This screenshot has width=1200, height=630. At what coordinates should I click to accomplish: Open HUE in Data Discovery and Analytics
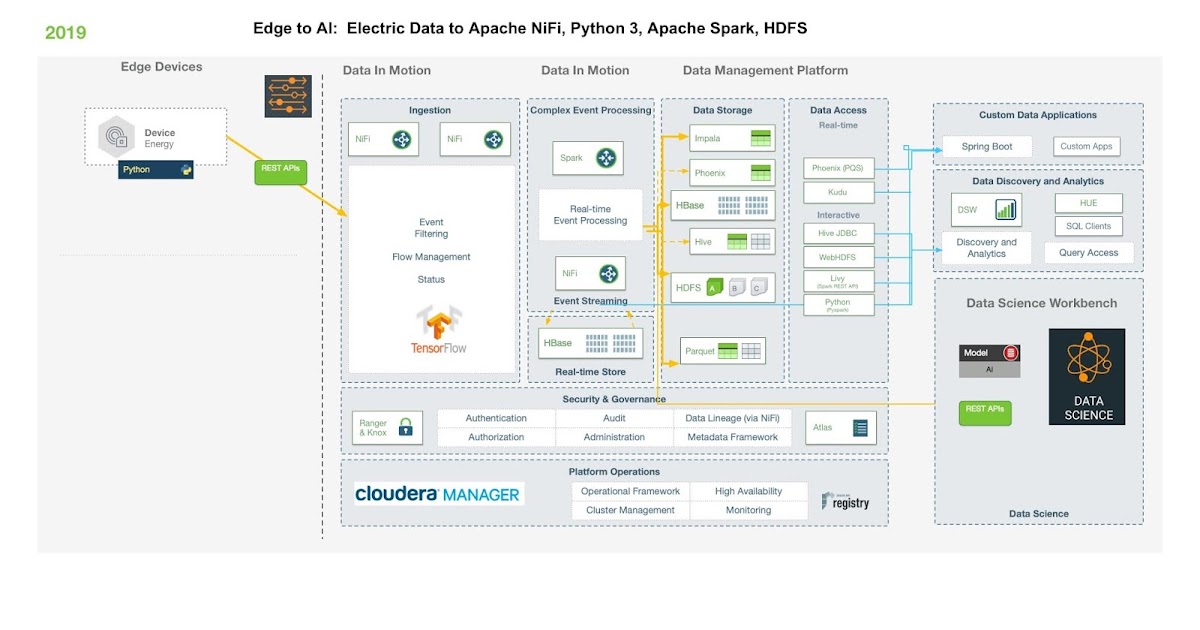tap(1088, 202)
